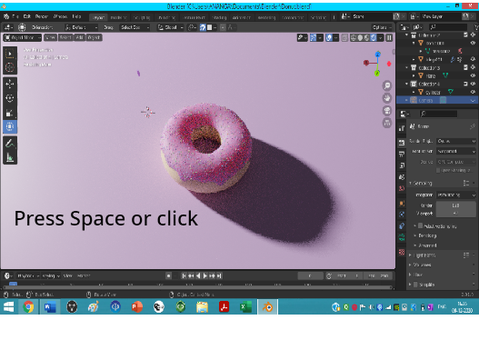The image size is (479, 360).
Task: Collapse Collection 3 in the outliner
Action: [407, 68]
